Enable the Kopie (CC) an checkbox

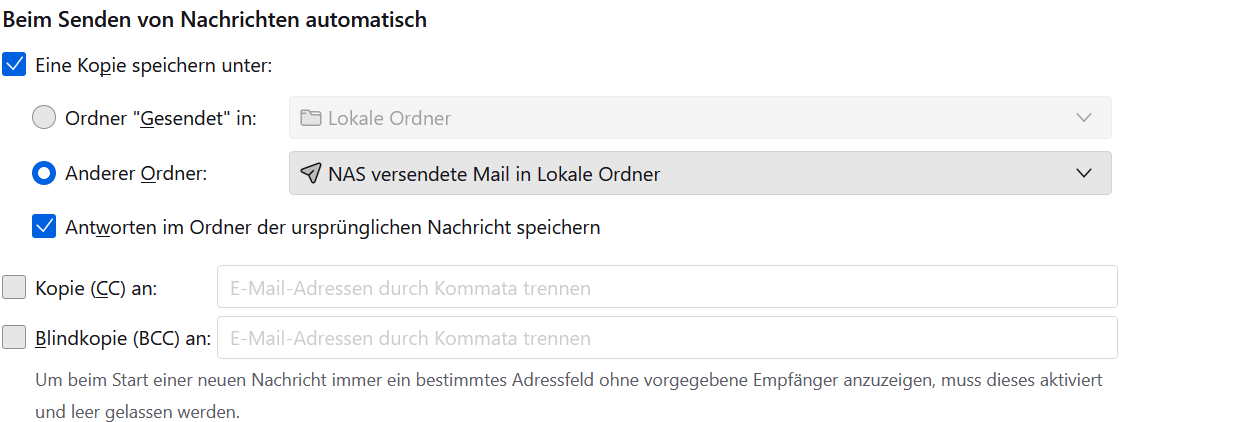pos(15,288)
